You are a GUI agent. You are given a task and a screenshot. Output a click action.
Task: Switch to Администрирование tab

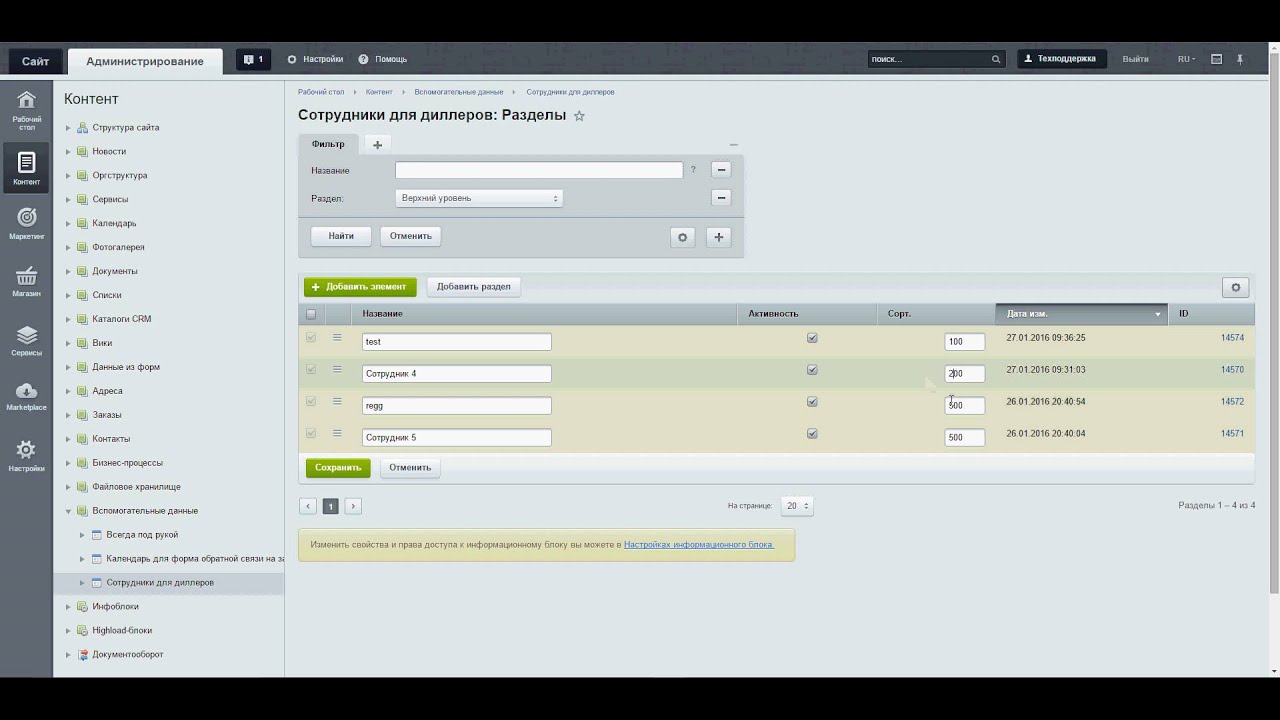pos(145,61)
